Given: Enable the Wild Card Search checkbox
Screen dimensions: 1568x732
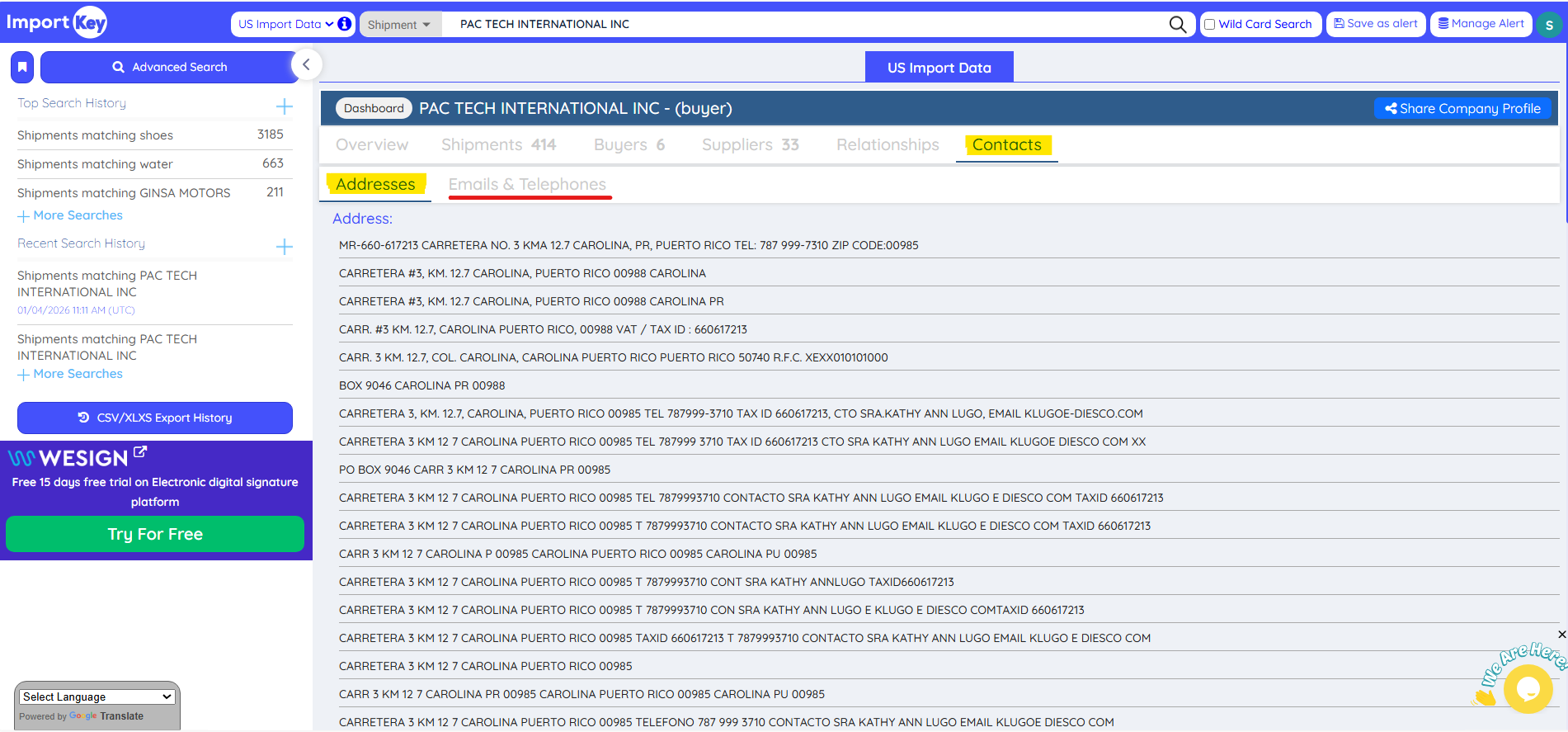Looking at the screenshot, I should (x=1210, y=25).
